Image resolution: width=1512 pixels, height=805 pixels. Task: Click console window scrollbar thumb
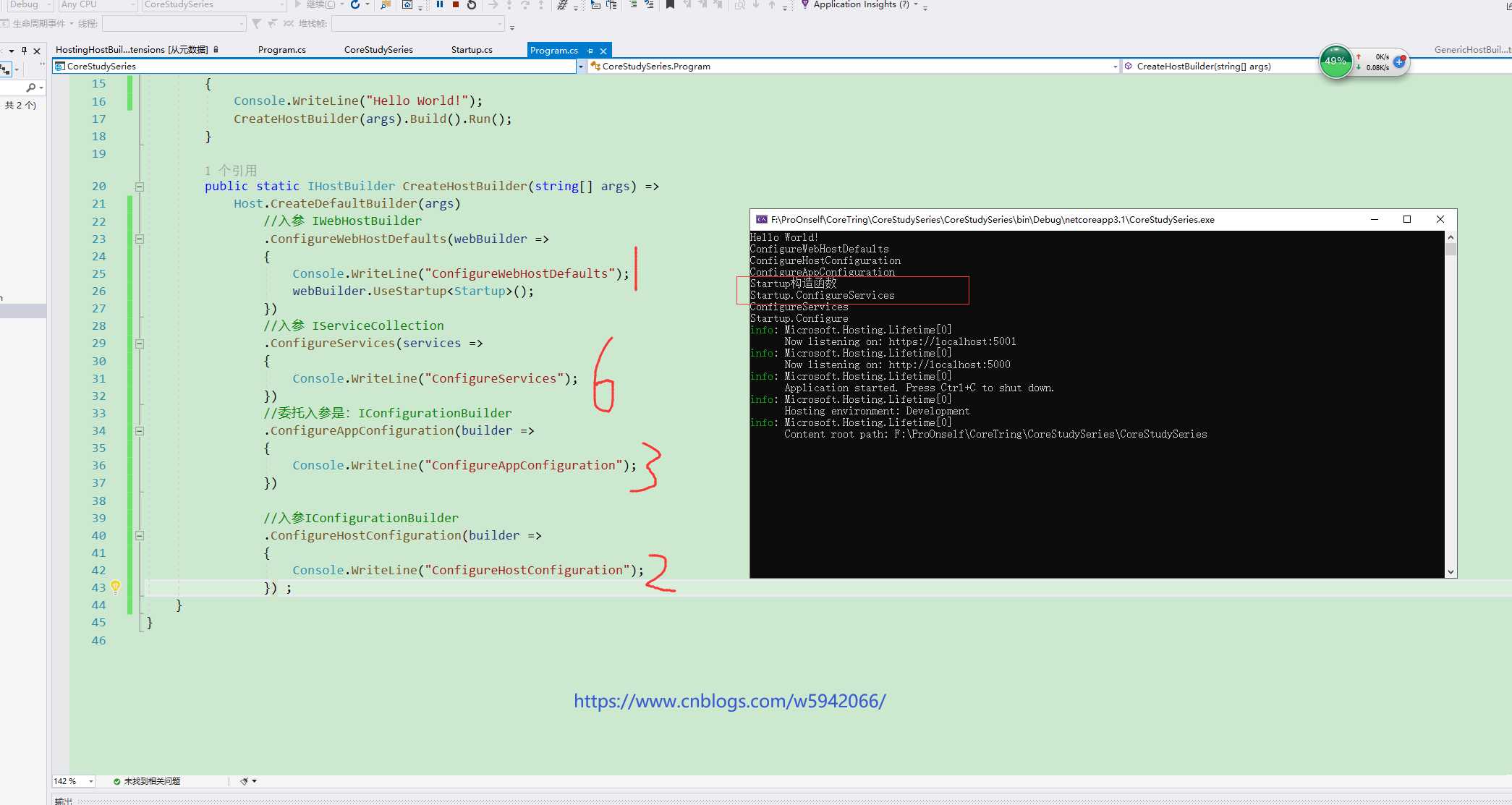(x=1451, y=250)
